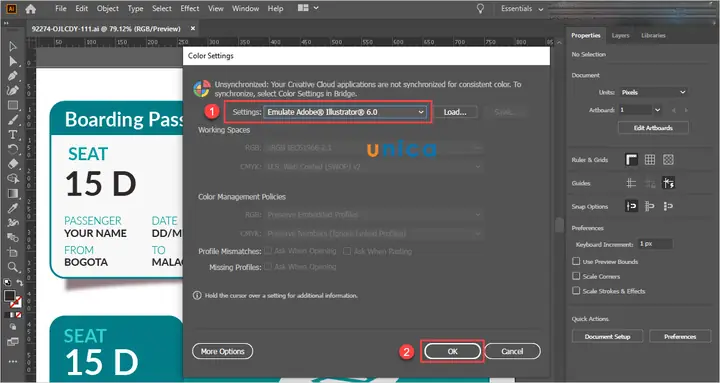Open the Discover lightbulb icon
Screen dimensions: 720x383
pos(480,9)
